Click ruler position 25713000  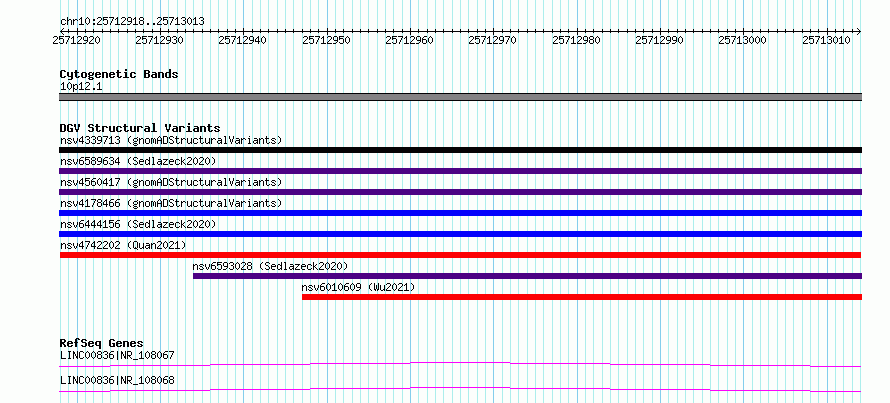coord(742,40)
